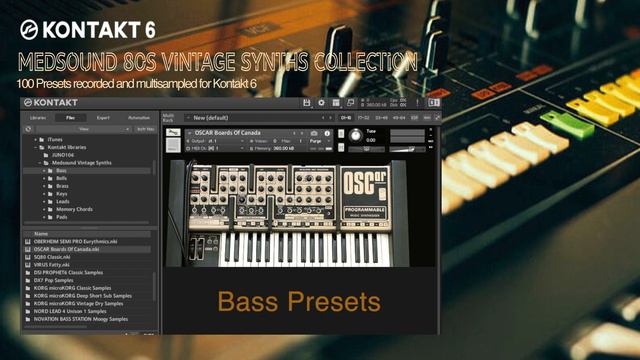Click the exclamation panic icon in header

click(x=417, y=103)
